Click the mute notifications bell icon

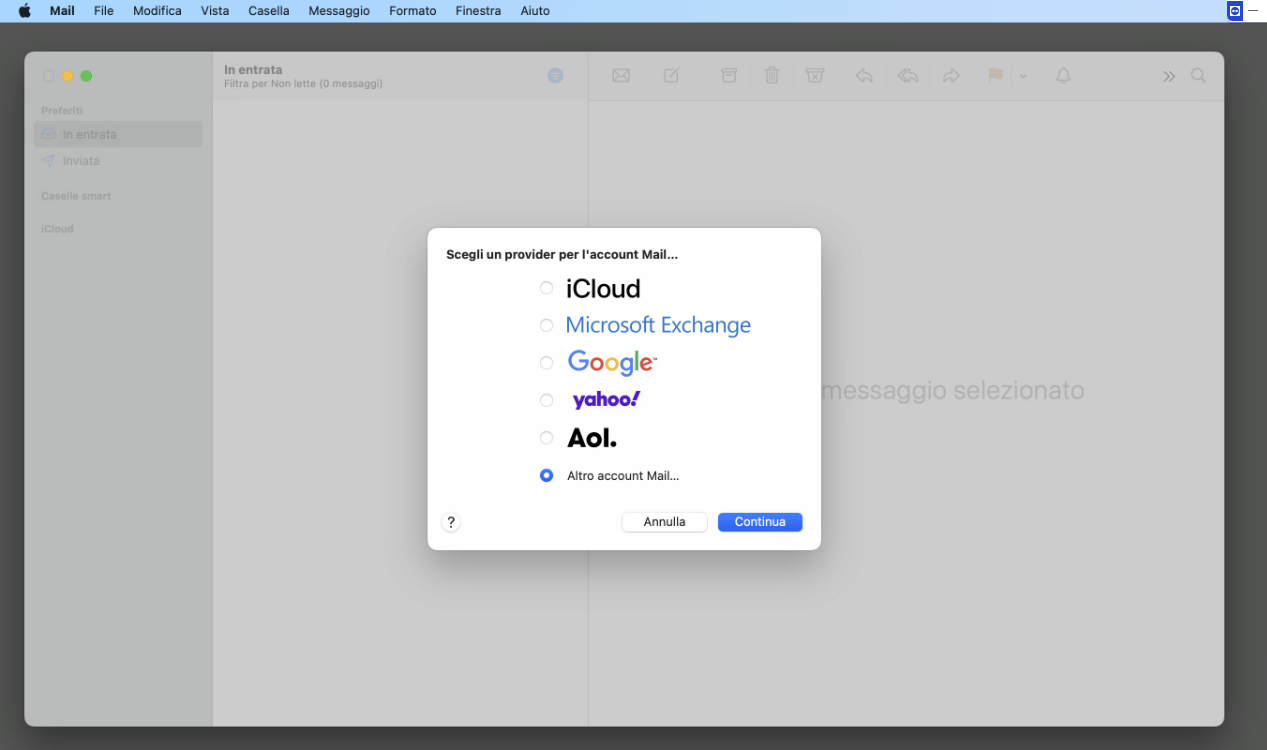click(x=1063, y=76)
